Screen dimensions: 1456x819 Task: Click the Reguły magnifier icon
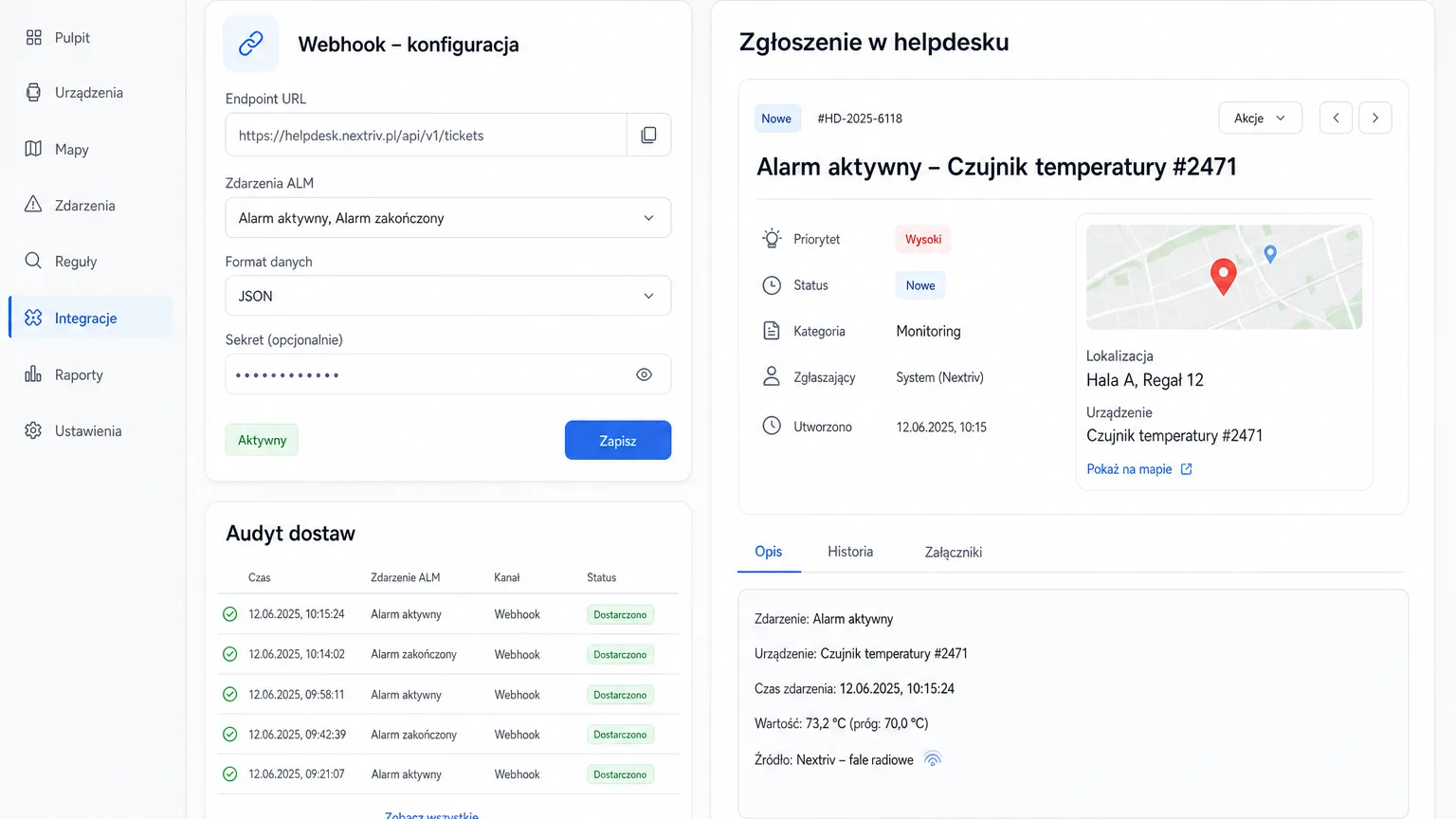click(x=34, y=261)
